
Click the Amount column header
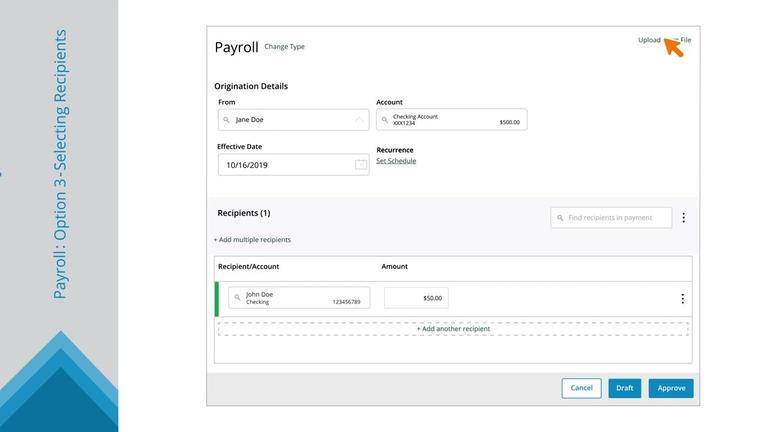(394, 266)
